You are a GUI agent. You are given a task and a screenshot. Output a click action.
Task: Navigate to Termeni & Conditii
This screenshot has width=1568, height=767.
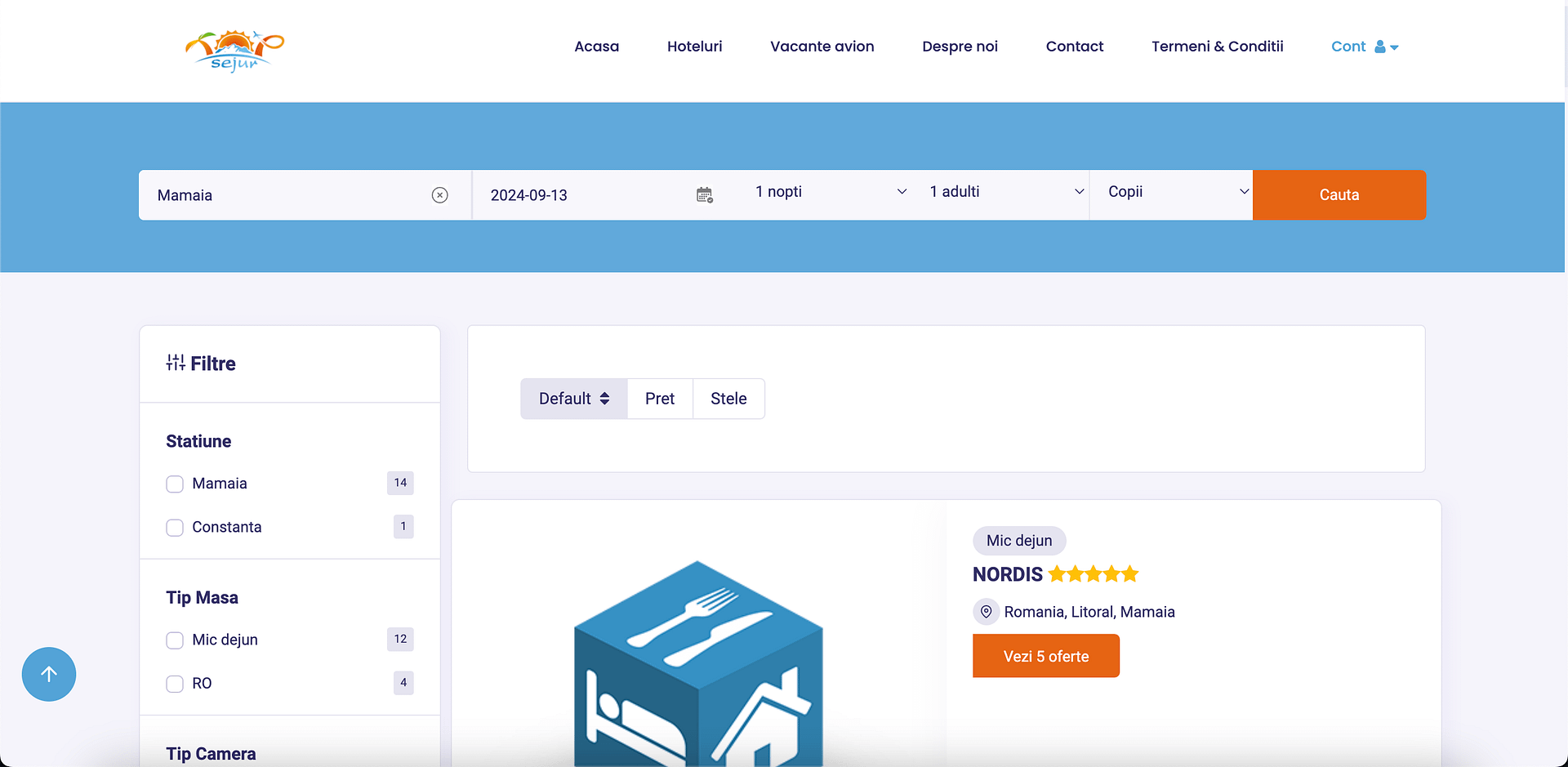coord(1217,47)
